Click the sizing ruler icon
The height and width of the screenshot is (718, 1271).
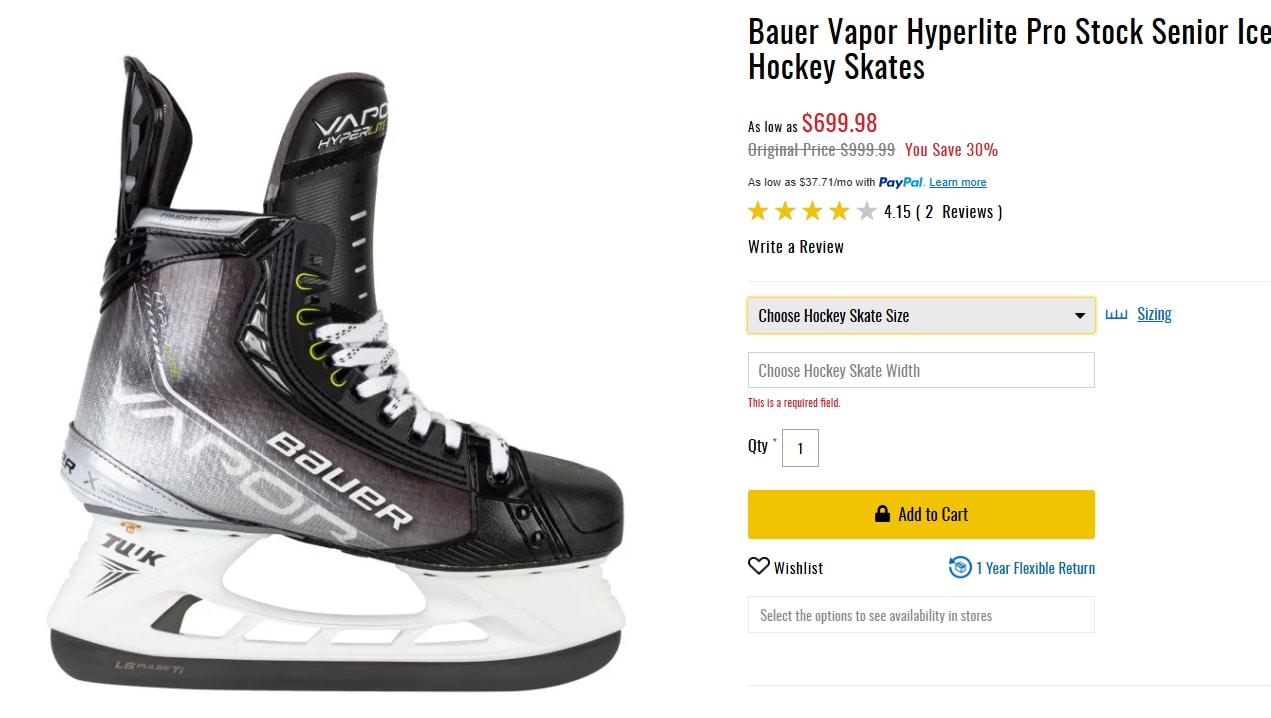click(1116, 315)
